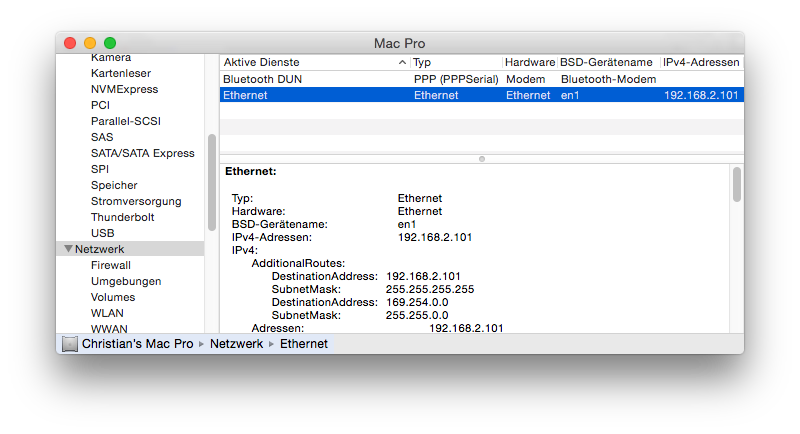Select Netzwerk in the sidebar
This screenshot has height=434, width=800.
[x=99, y=249]
